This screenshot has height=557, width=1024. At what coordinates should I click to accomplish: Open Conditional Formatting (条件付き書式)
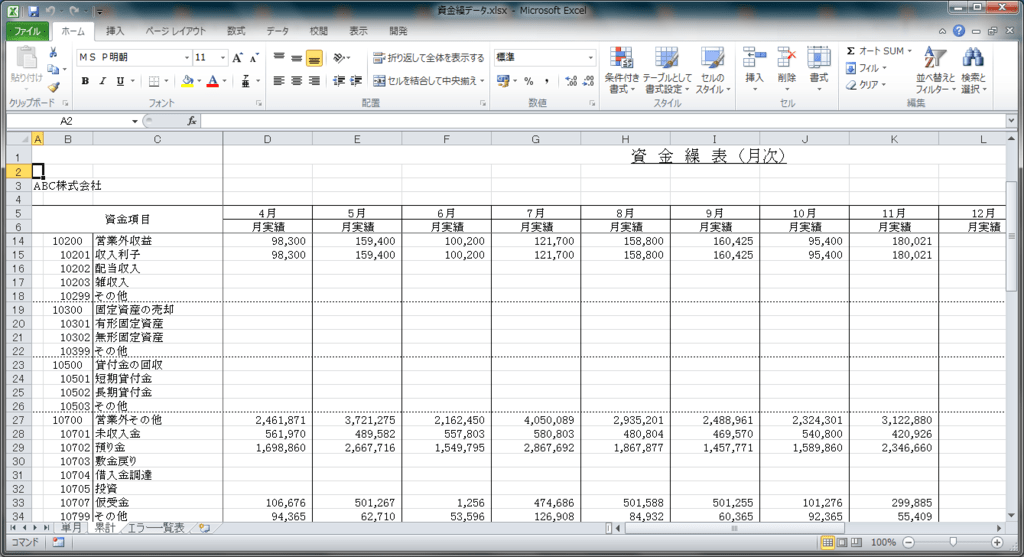click(622, 69)
